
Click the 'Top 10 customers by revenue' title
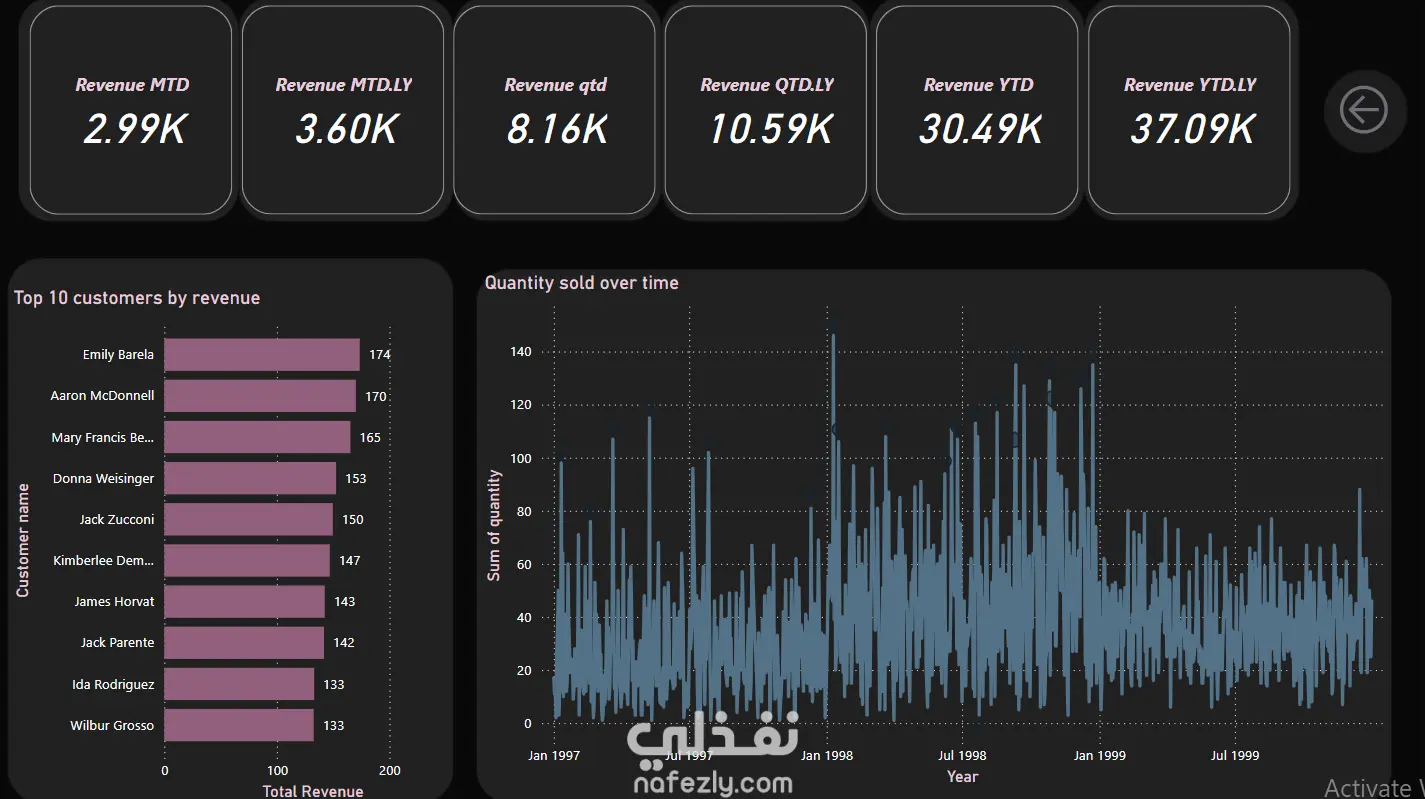[137, 298]
